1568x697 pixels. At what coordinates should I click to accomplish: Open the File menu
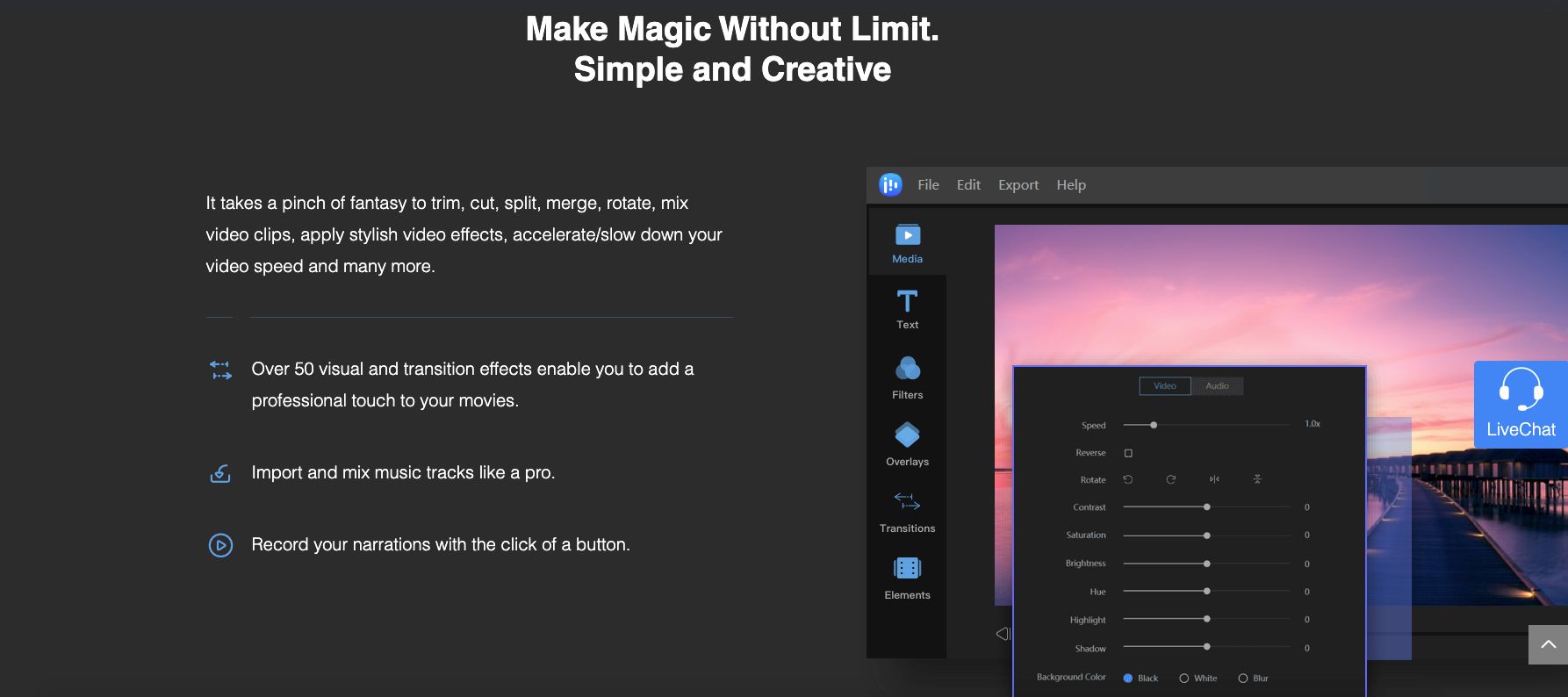pos(928,184)
